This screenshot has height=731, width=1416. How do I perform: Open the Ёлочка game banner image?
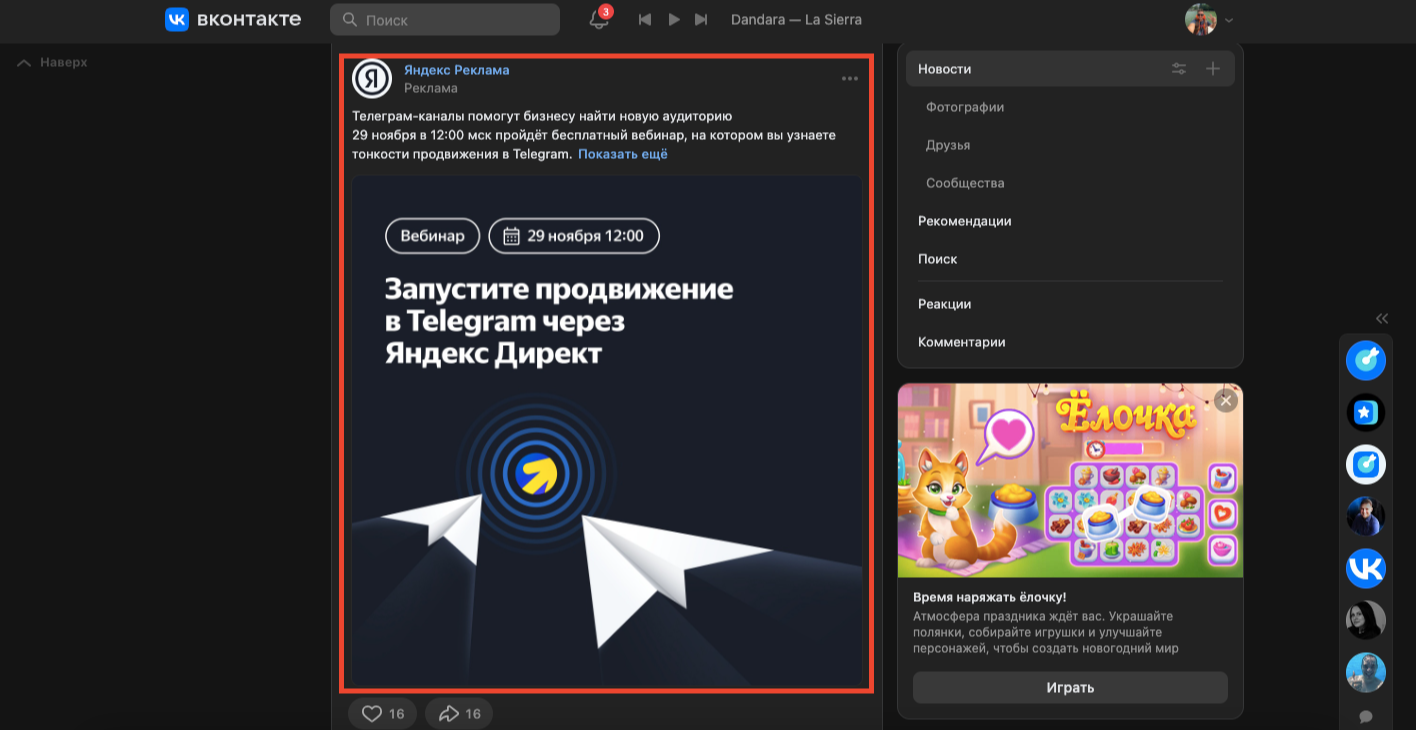[x=1070, y=480]
